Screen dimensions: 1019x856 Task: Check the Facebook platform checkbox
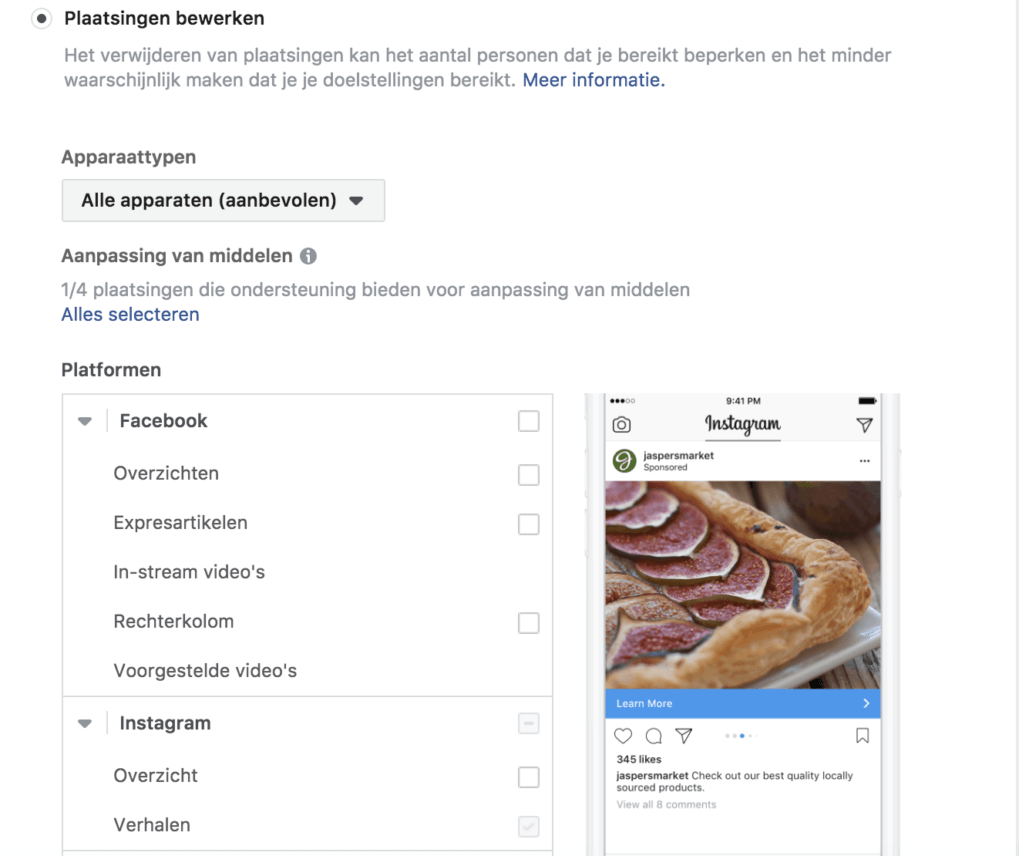(x=528, y=421)
